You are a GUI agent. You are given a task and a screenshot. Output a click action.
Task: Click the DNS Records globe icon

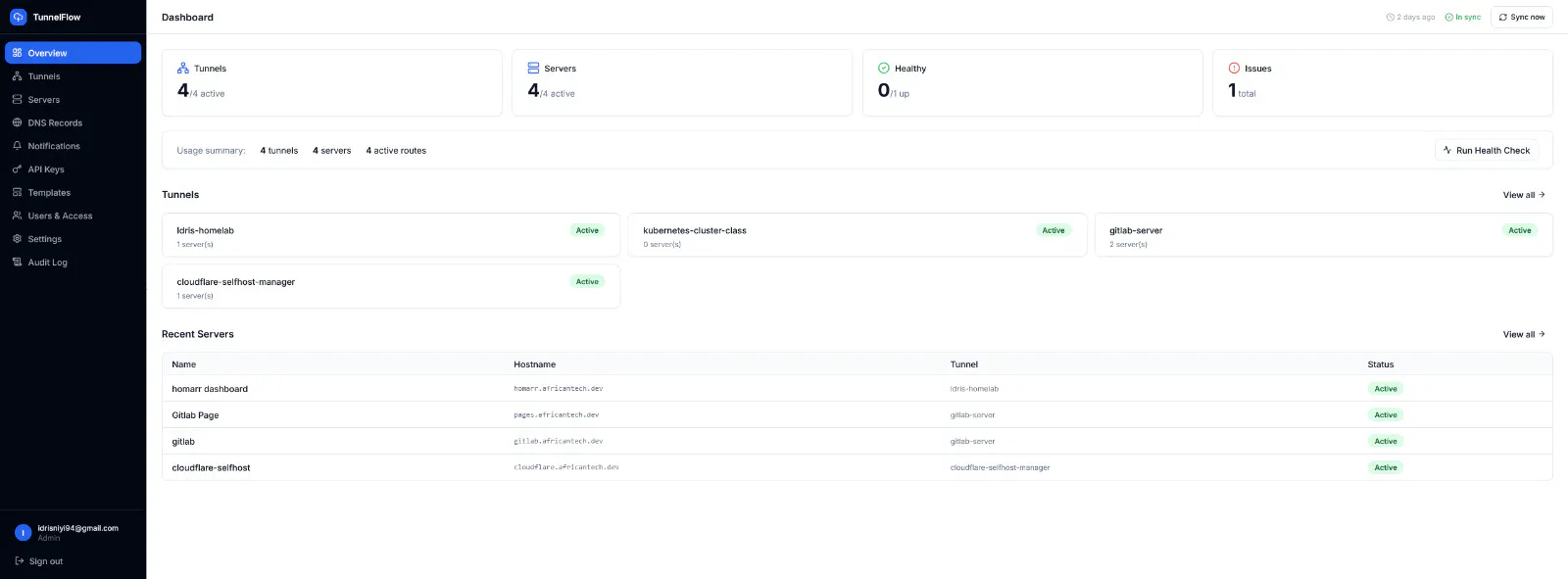click(x=17, y=122)
